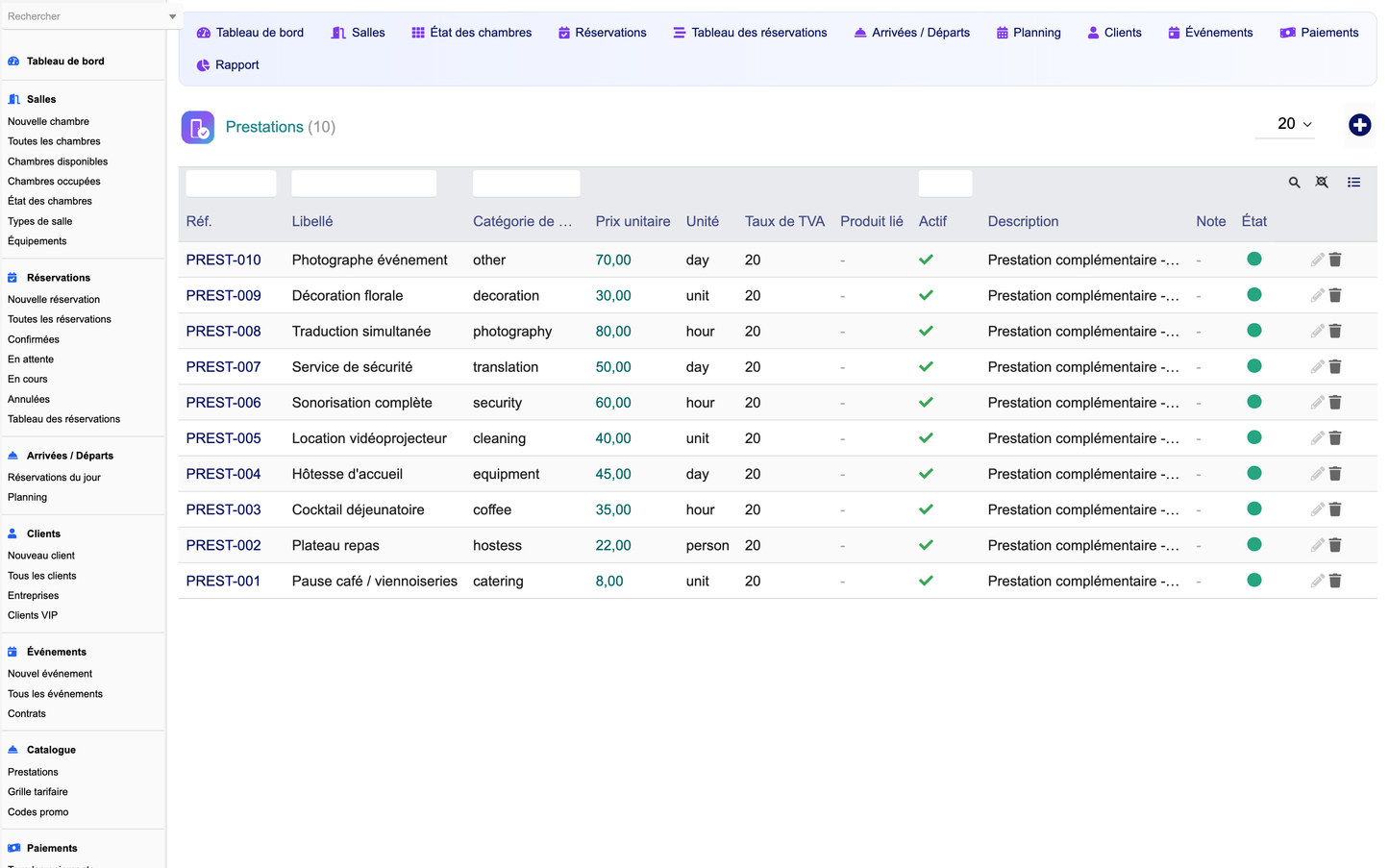Viewport: 1389px width, 868px height.
Task: Open the Contrats sidebar link
Action: click(27, 714)
